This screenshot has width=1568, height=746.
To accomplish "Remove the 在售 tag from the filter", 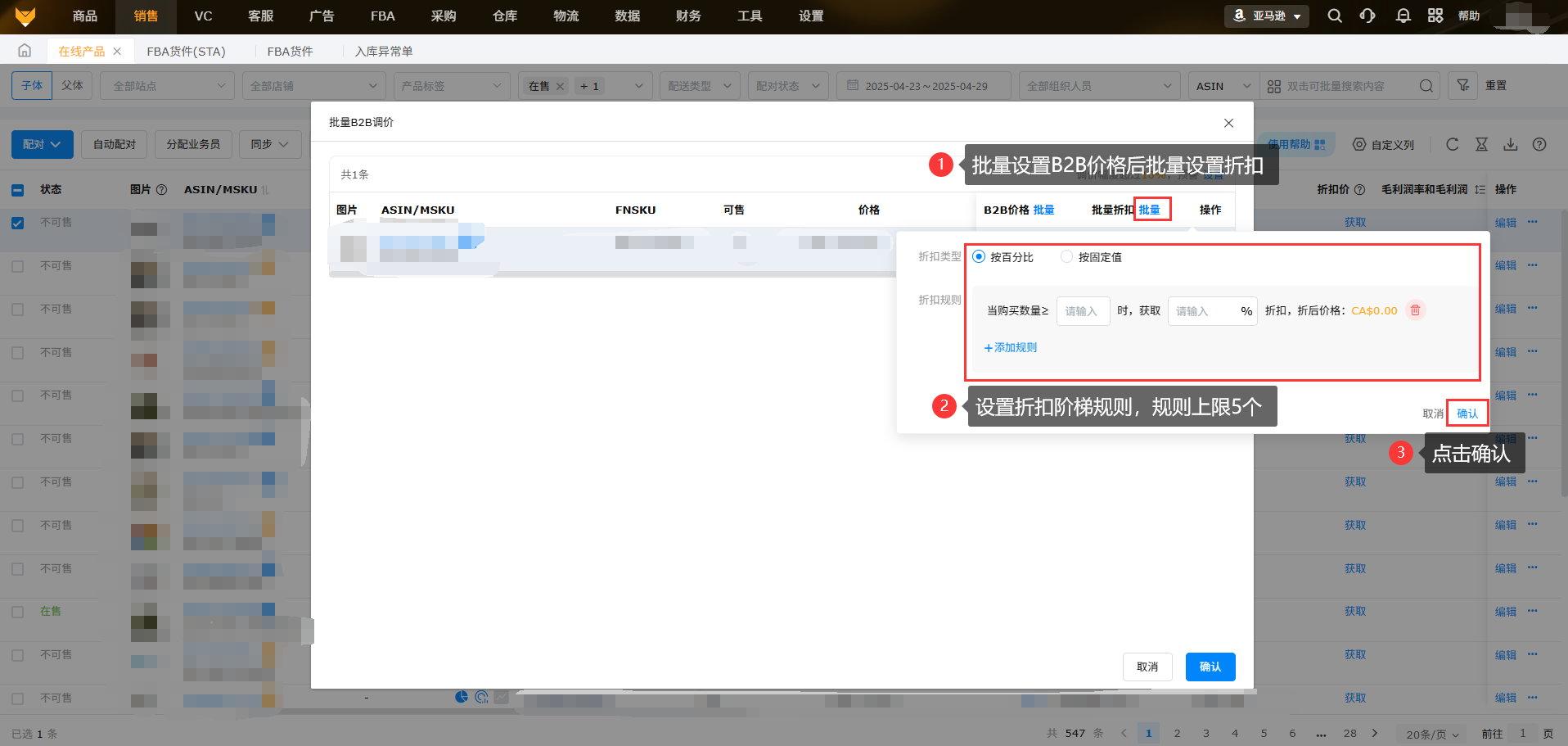I will click(560, 86).
